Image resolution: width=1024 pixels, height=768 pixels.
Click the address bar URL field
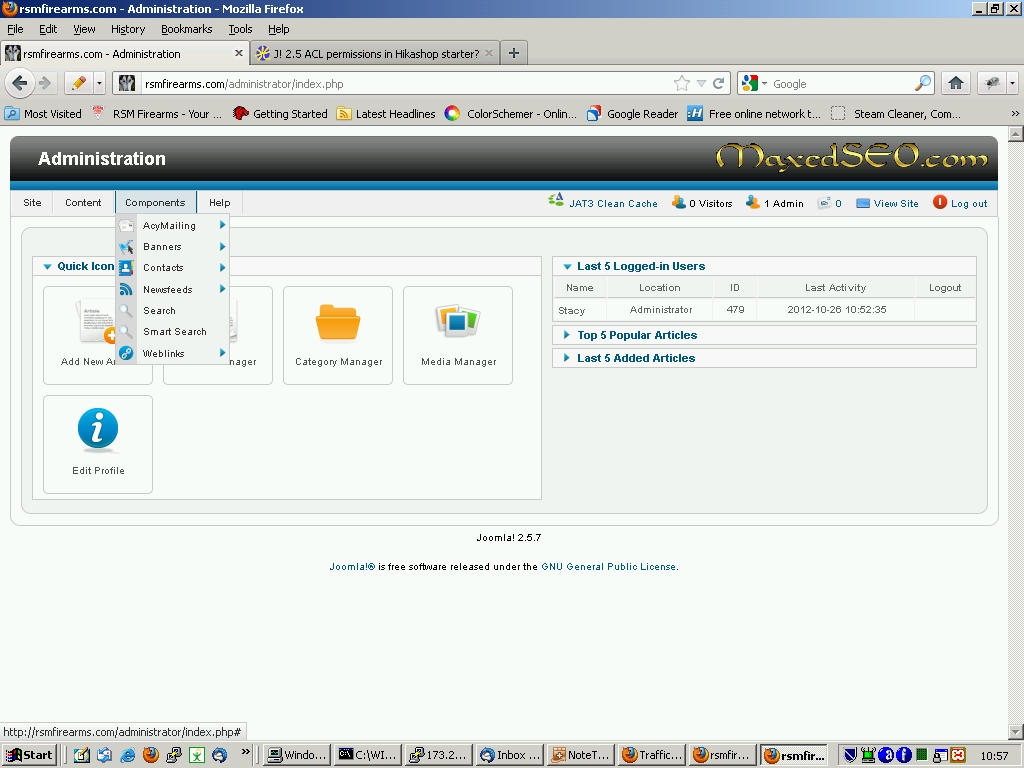[x=405, y=84]
